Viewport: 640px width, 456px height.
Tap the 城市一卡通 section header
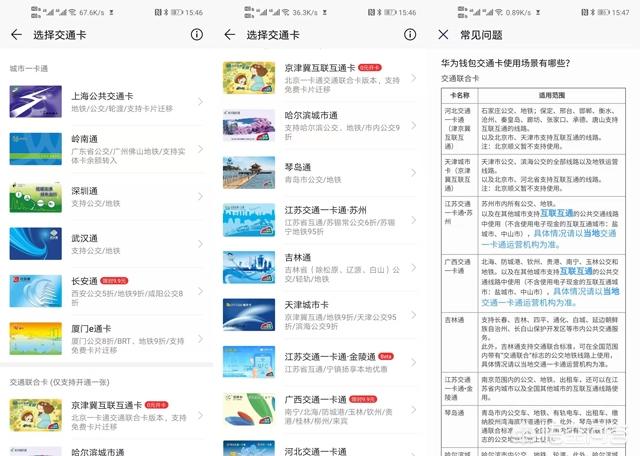pyautogui.click(x=29, y=68)
